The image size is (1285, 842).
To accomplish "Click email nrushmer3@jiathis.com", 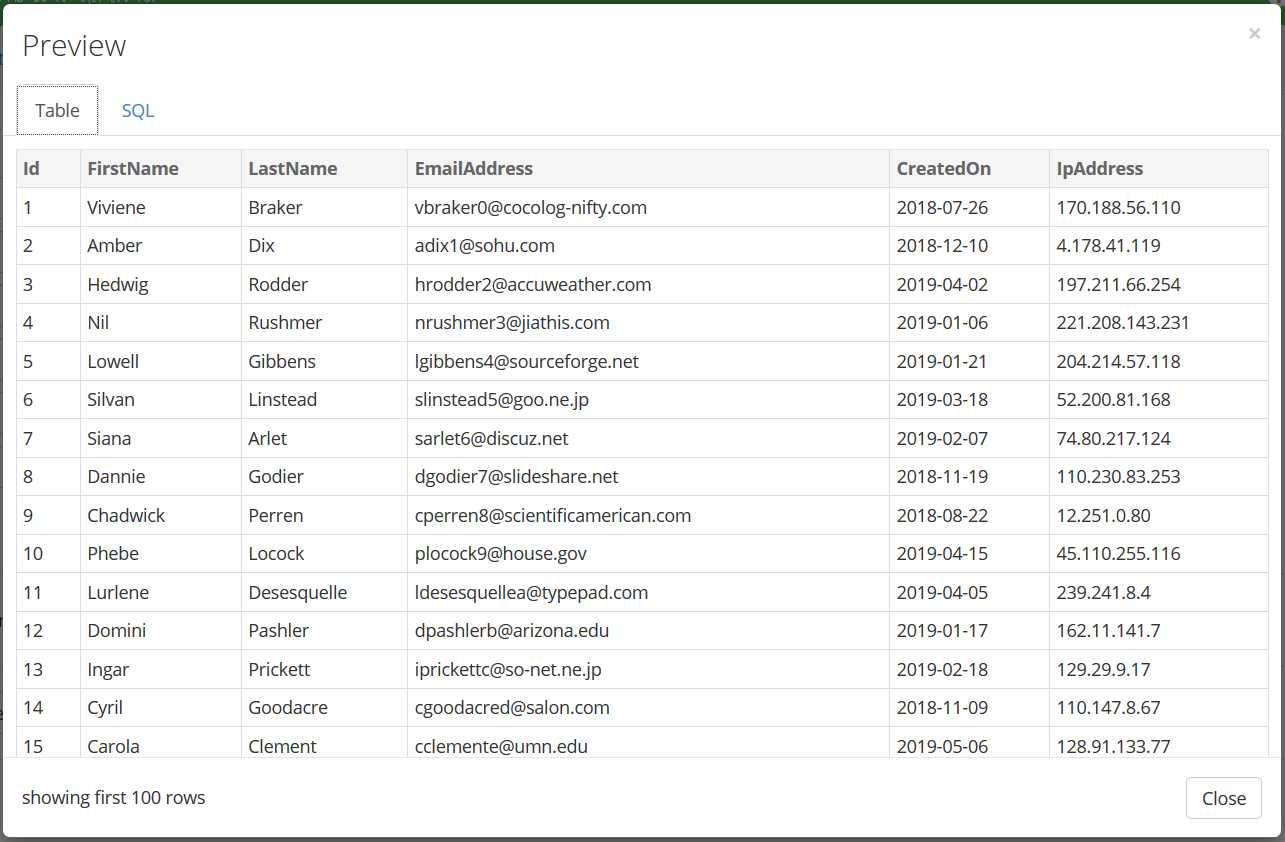I will coord(512,323).
